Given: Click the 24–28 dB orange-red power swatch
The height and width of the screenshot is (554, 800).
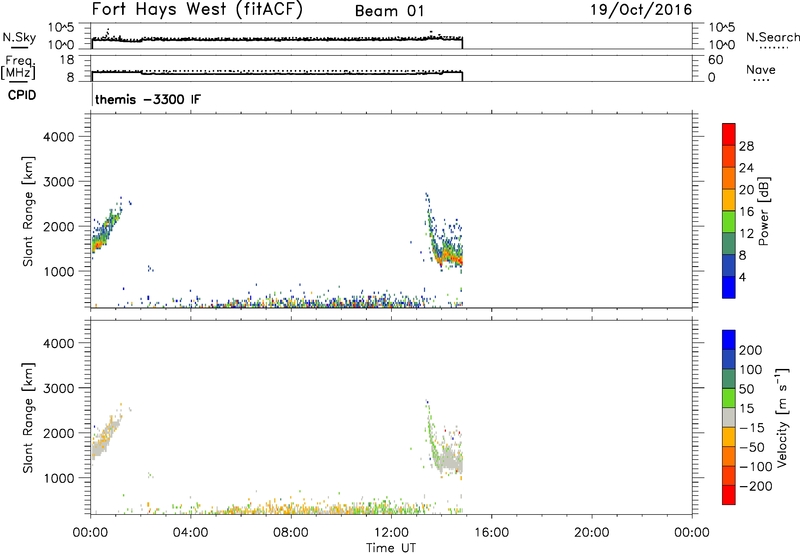Looking at the screenshot, I should (x=729, y=156).
